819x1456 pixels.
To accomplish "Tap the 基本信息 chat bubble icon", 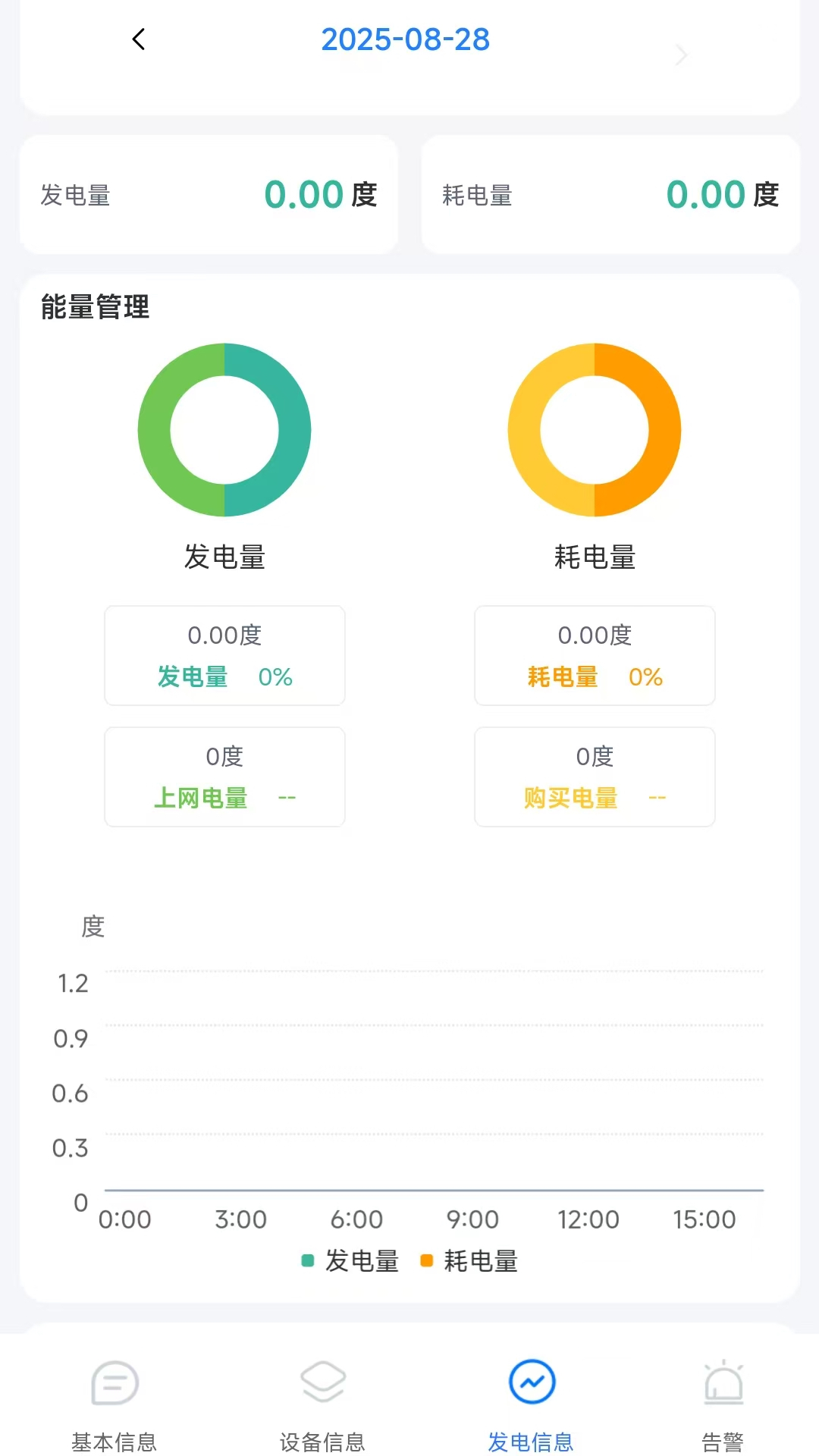I will point(115,1383).
